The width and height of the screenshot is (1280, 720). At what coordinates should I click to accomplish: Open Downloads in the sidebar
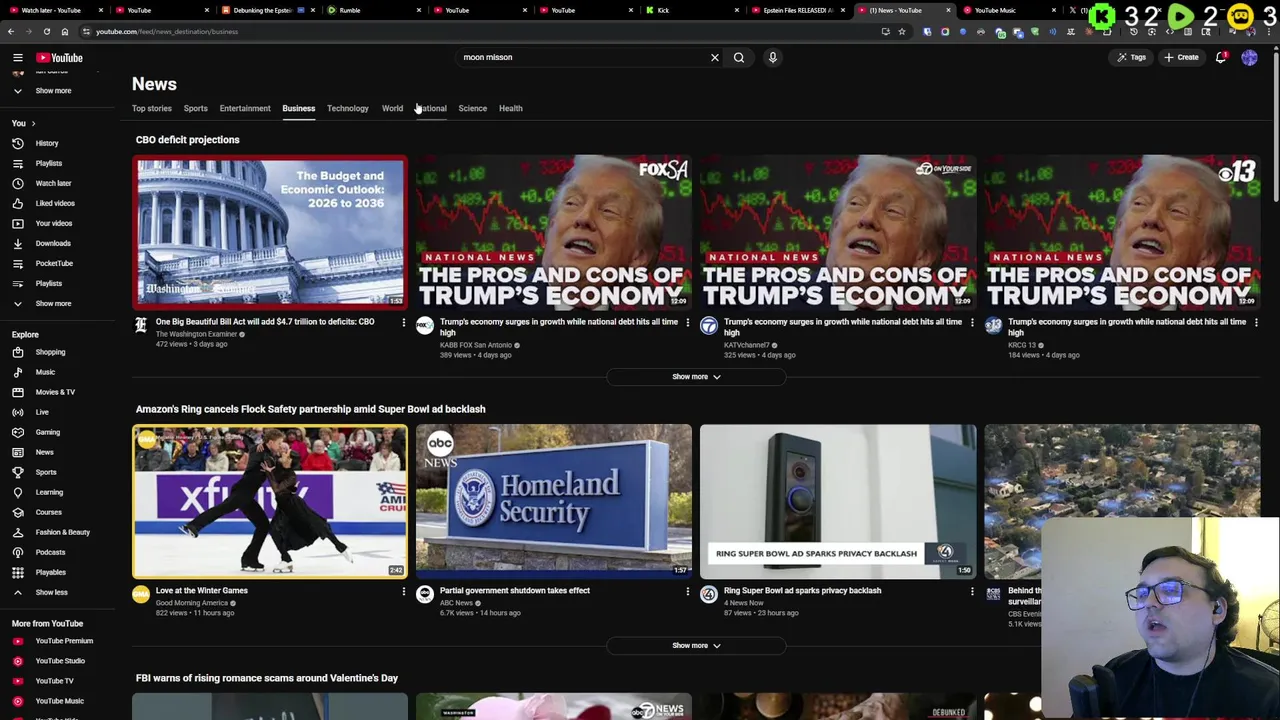[53, 243]
